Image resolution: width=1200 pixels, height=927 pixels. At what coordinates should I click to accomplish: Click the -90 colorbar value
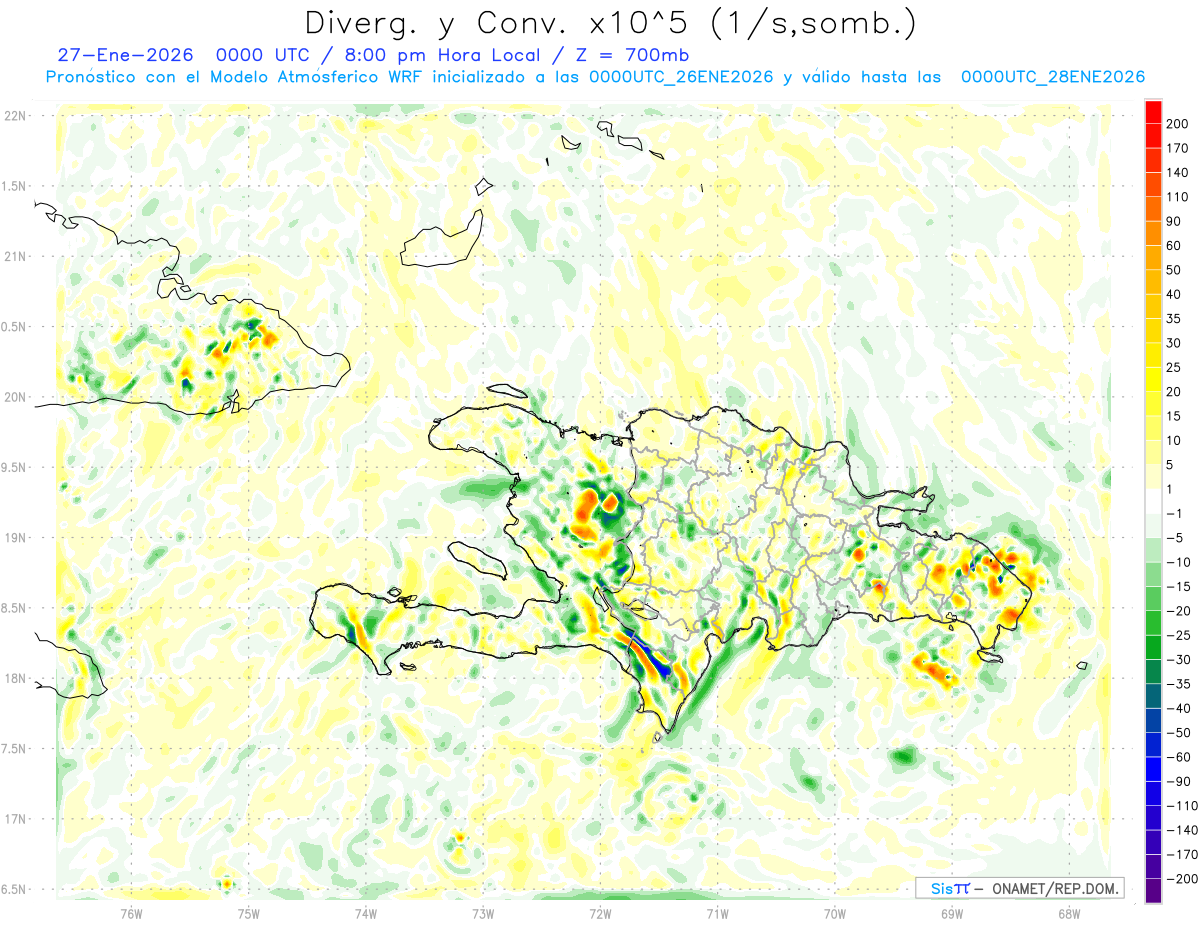pyautogui.click(x=1177, y=781)
